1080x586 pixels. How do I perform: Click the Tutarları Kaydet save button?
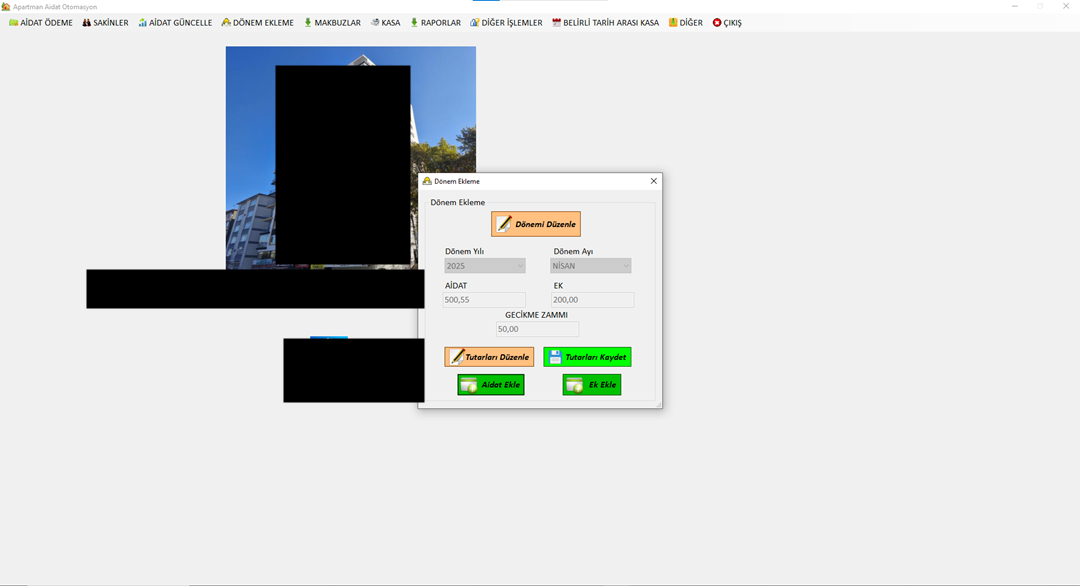[587, 357]
